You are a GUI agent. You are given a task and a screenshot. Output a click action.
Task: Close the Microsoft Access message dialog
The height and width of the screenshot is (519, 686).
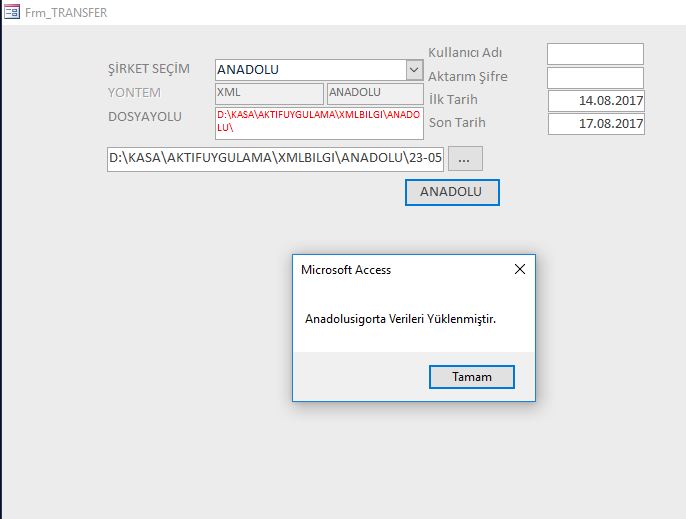pyautogui.click(x=519, y=270)
